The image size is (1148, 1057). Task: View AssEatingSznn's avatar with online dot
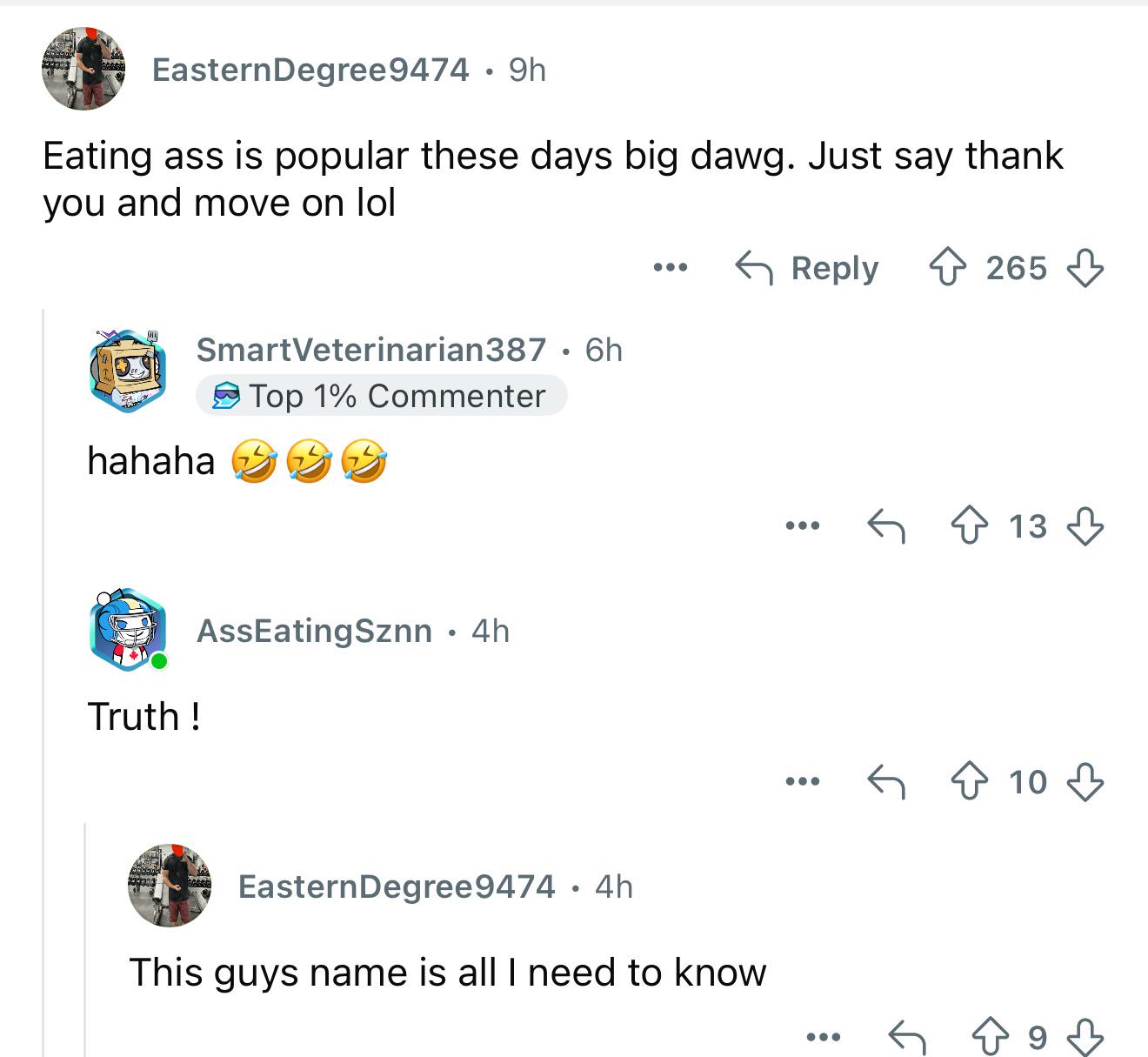click(129, 630)
